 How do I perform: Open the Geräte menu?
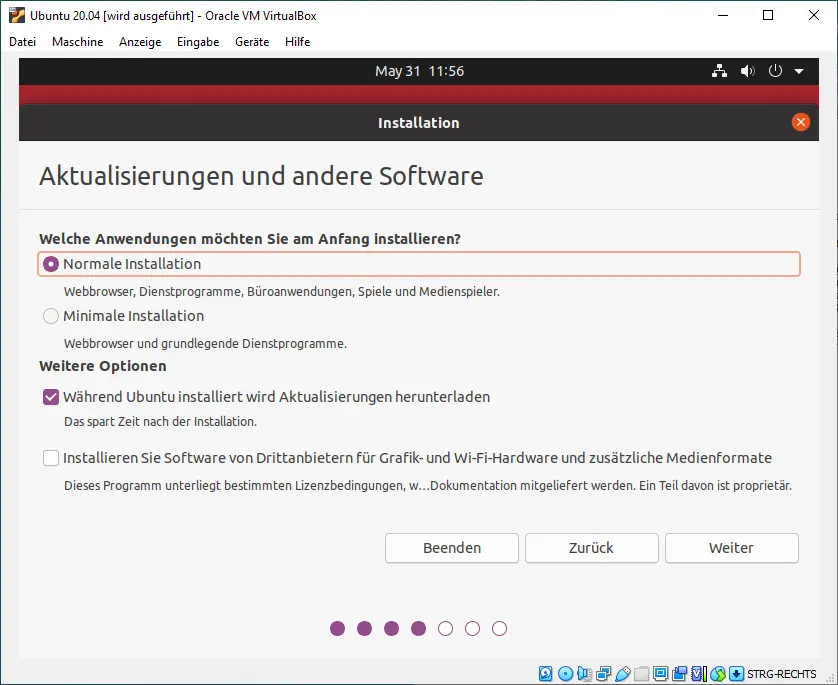tap(251, 42)
